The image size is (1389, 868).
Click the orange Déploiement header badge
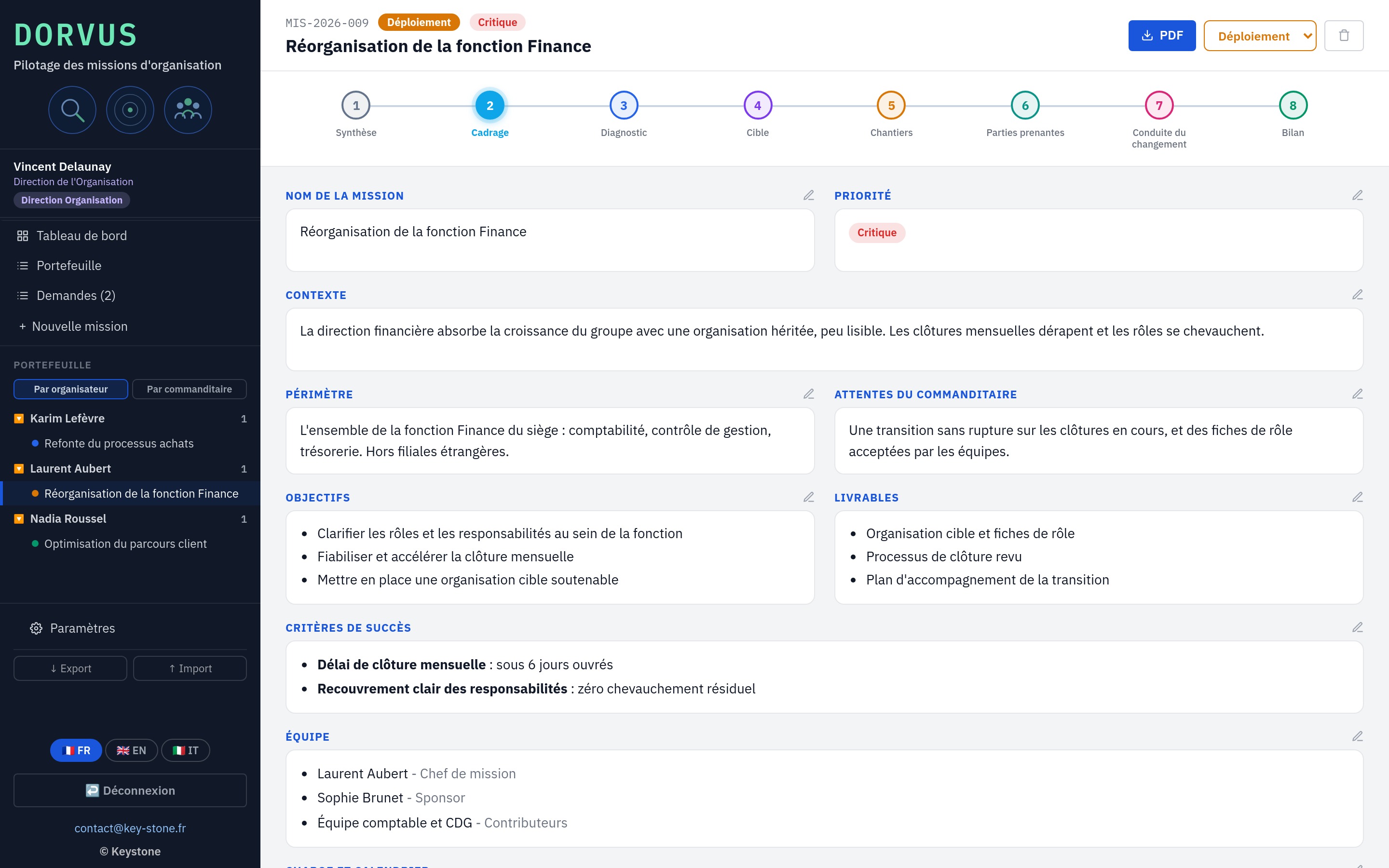coord(419,22)
